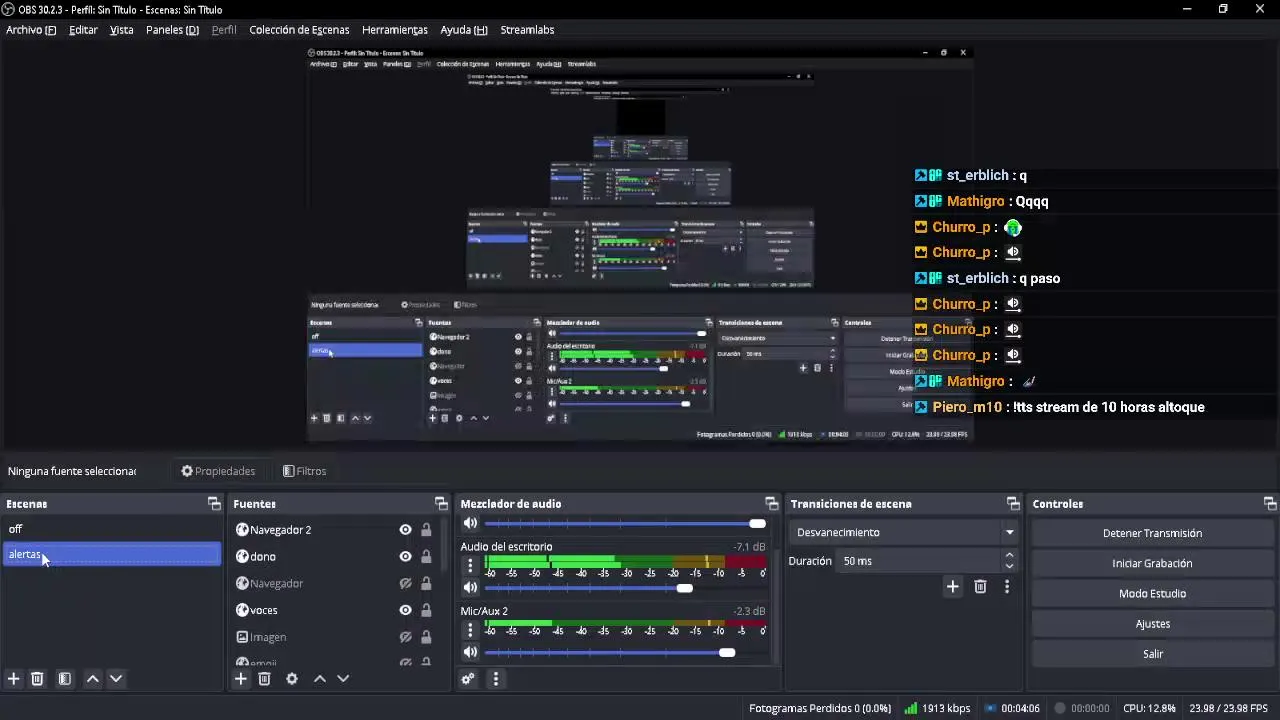Click Iniciar Grabación button
The width and height of the screenshot is (1280, 720).
point(1152,563)
